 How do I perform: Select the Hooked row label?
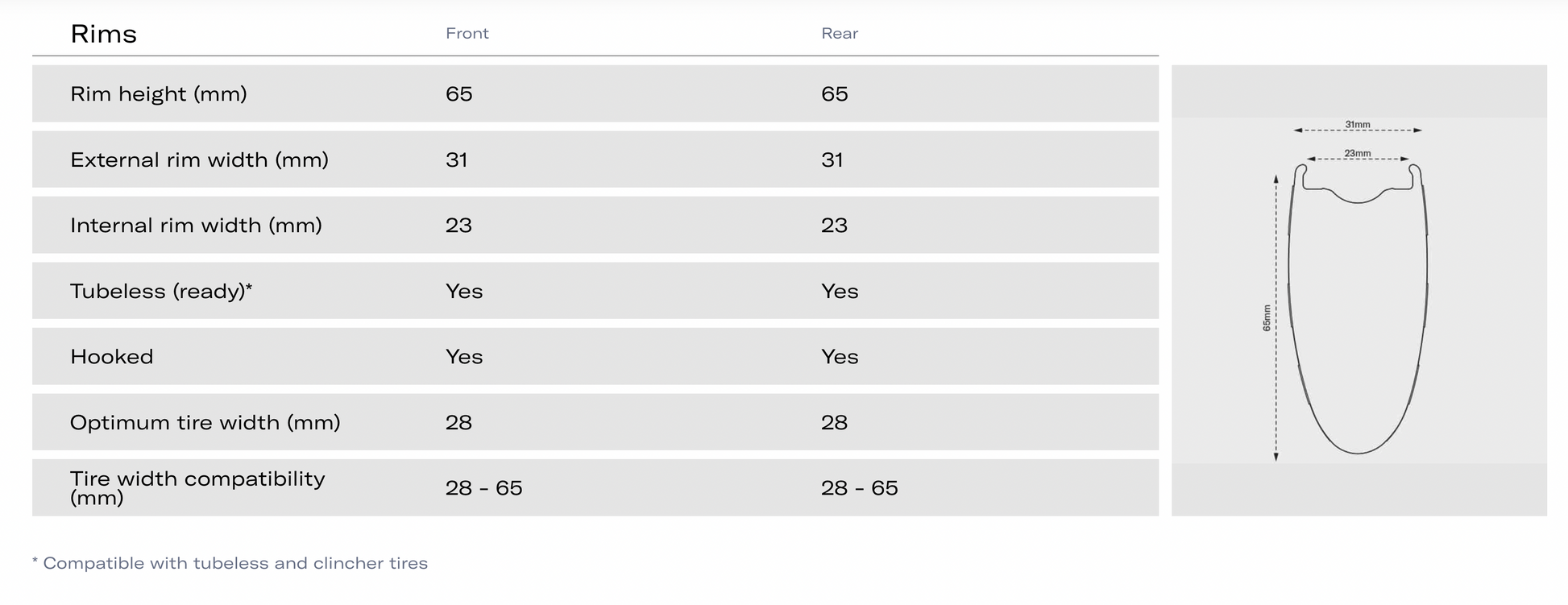(112, 357)
